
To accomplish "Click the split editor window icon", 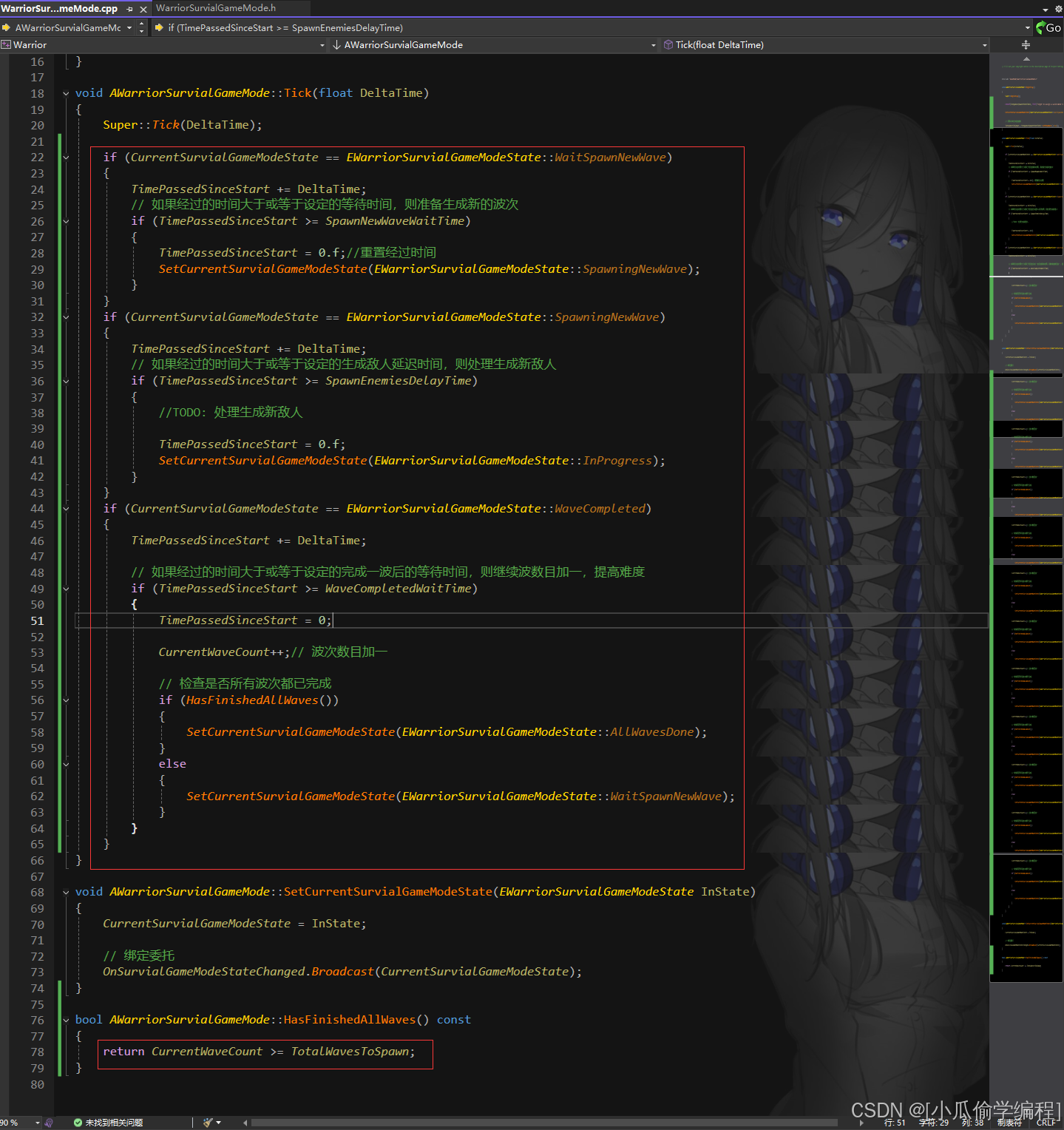I will tap(1026, 45).
